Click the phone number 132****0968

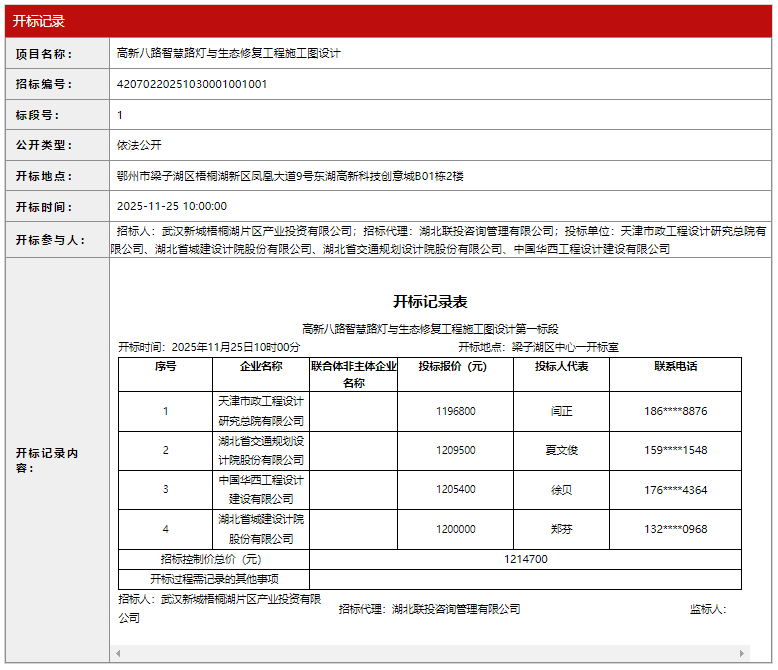coord(675,529)
